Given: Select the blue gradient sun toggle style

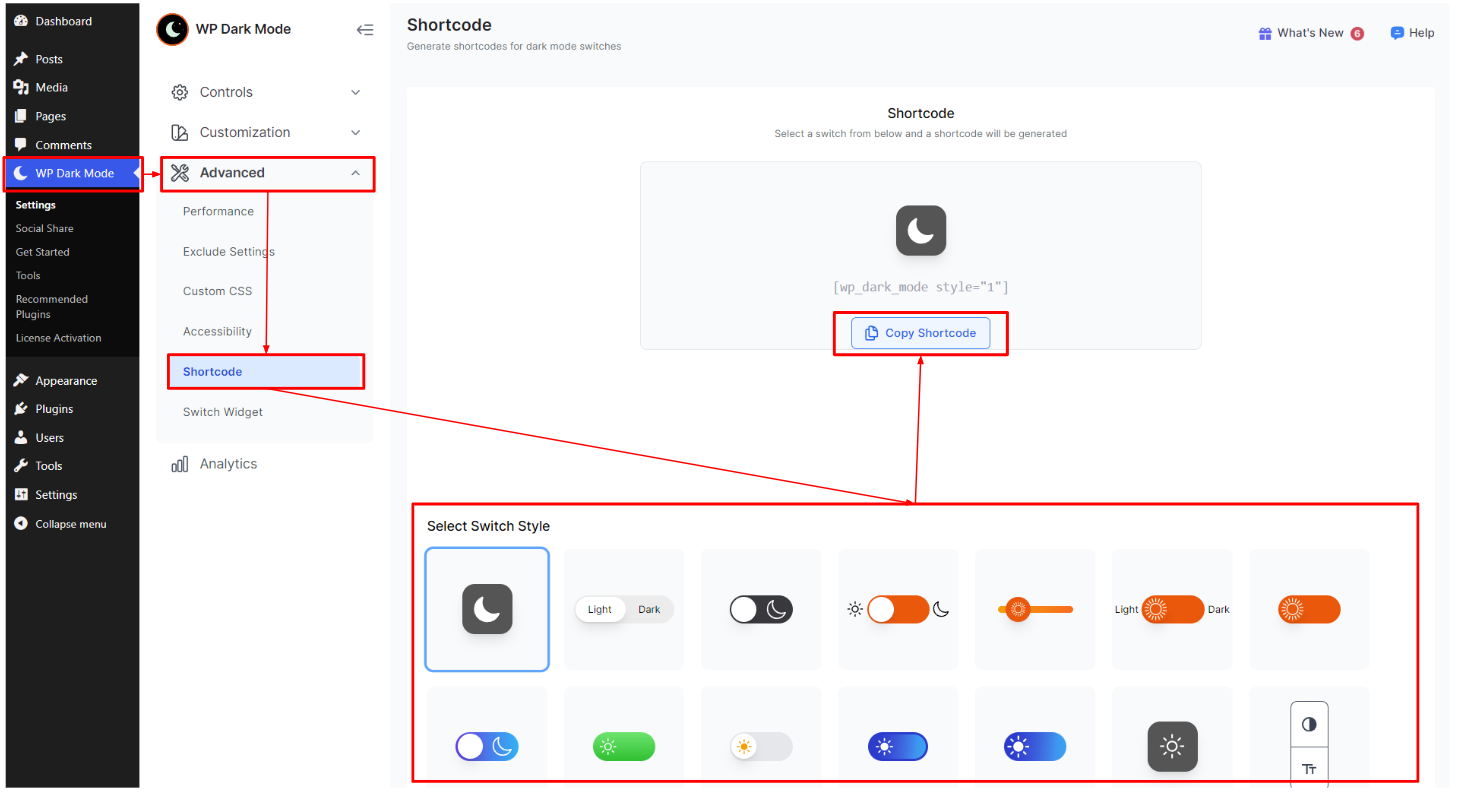Looking at the screenshot, I should tap(1035, 746).
